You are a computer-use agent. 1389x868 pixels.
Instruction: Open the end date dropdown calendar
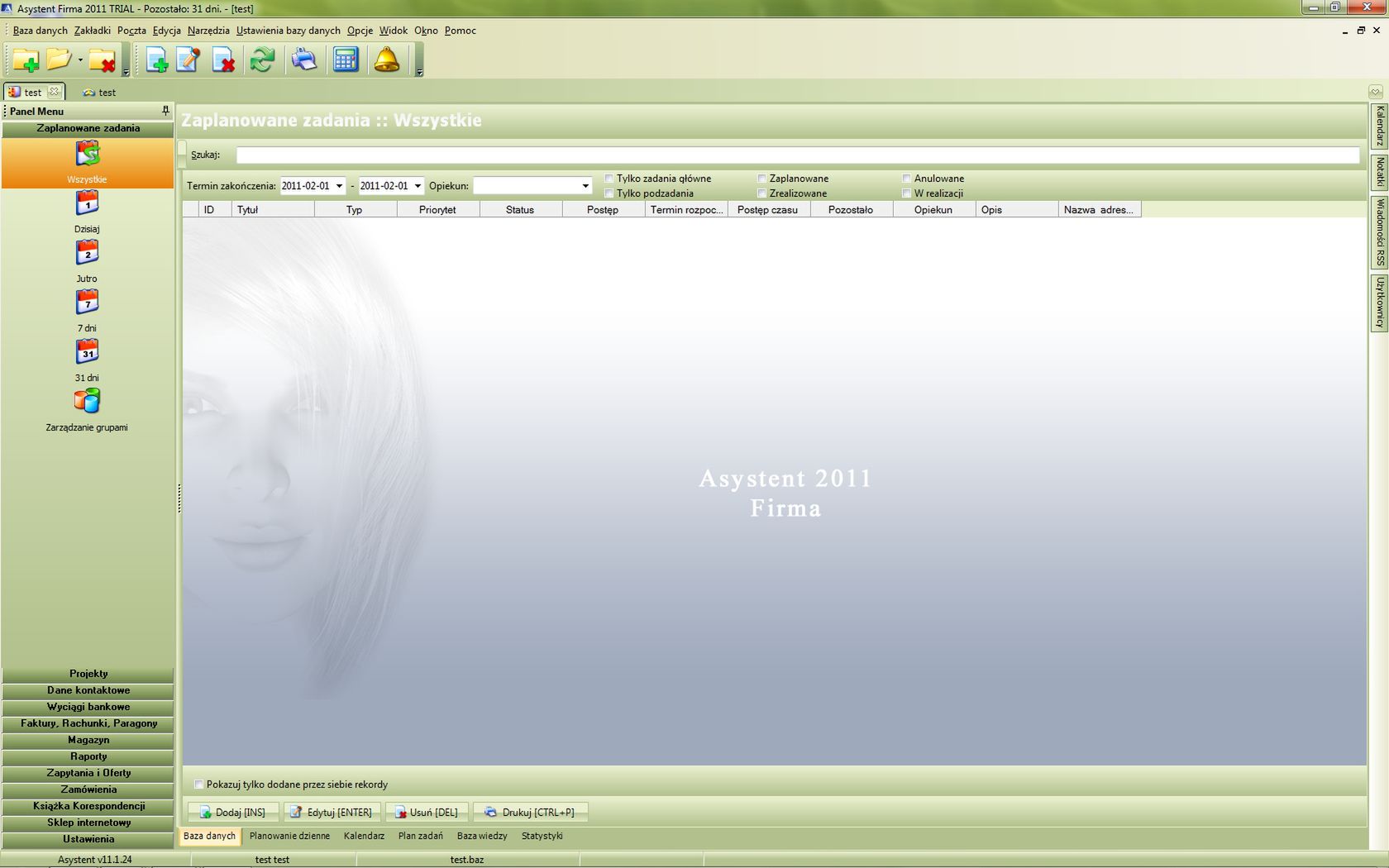point(418,186)
